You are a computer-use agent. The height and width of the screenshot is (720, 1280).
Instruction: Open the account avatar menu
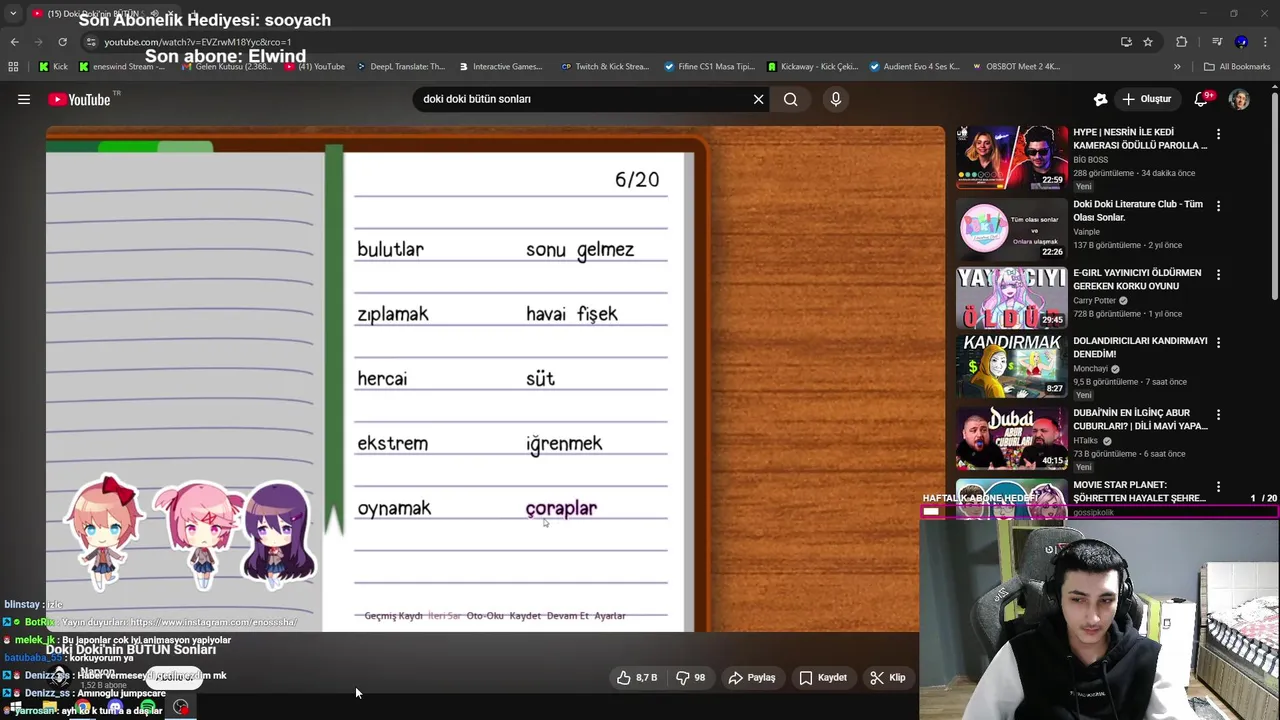point(1239,99)
